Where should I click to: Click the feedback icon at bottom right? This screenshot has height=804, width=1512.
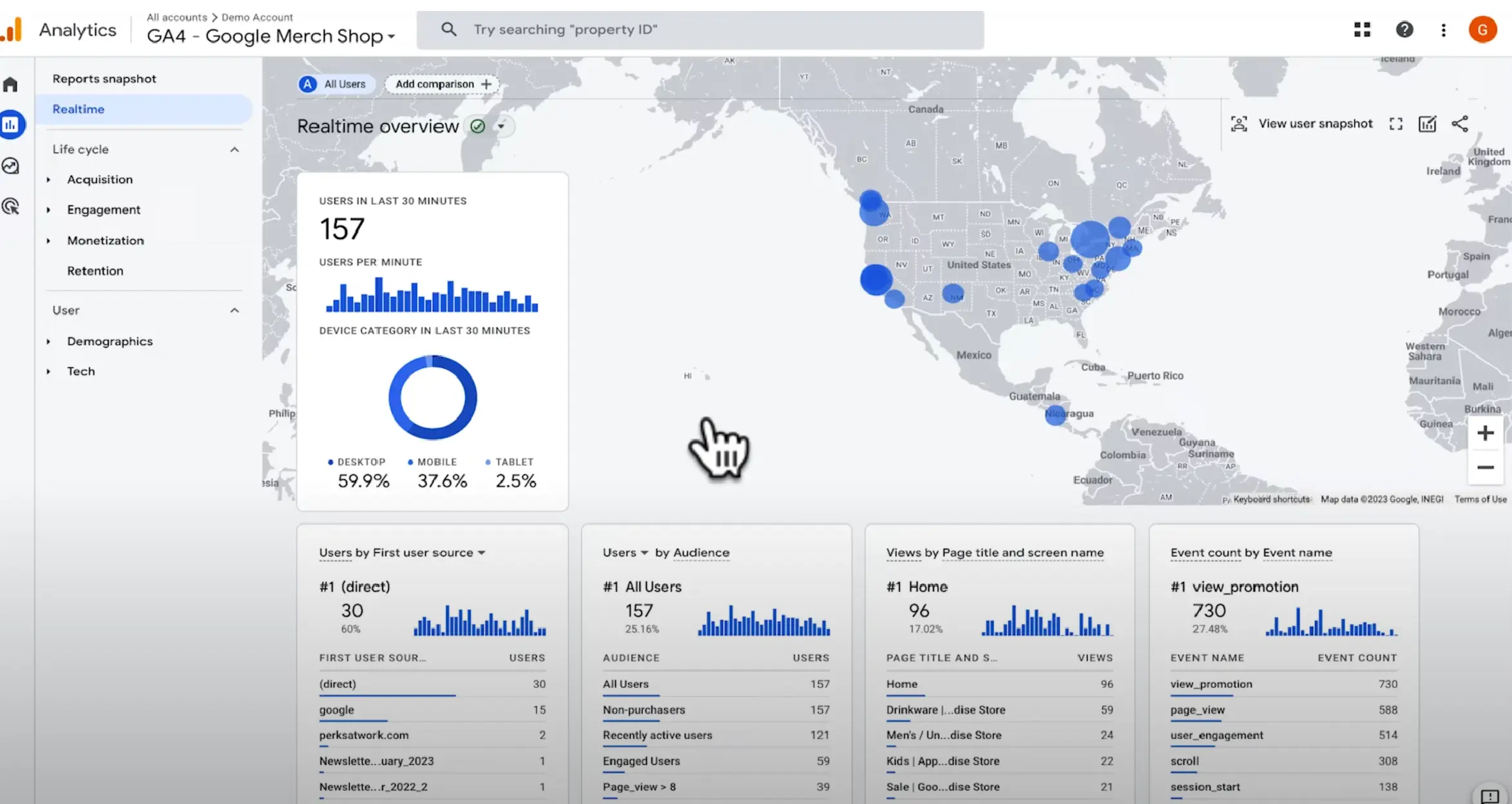point(1490,796)
